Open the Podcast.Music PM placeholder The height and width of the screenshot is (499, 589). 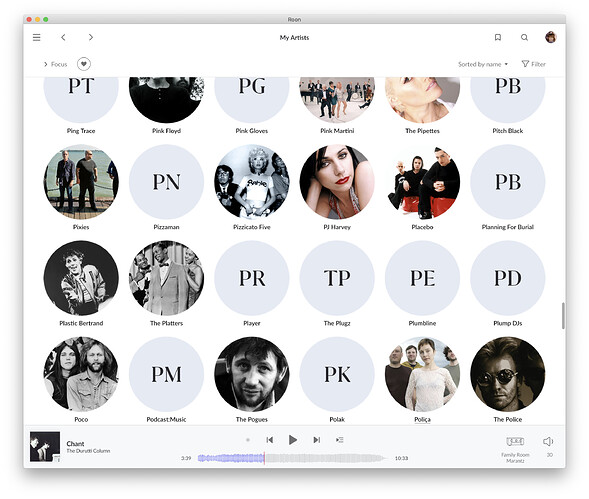point(166,374)
